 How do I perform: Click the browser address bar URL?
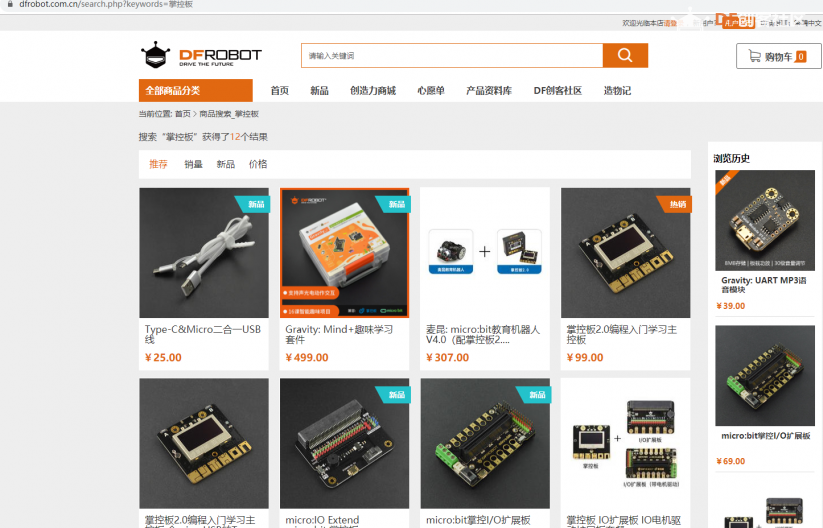(x=106, y=4)
